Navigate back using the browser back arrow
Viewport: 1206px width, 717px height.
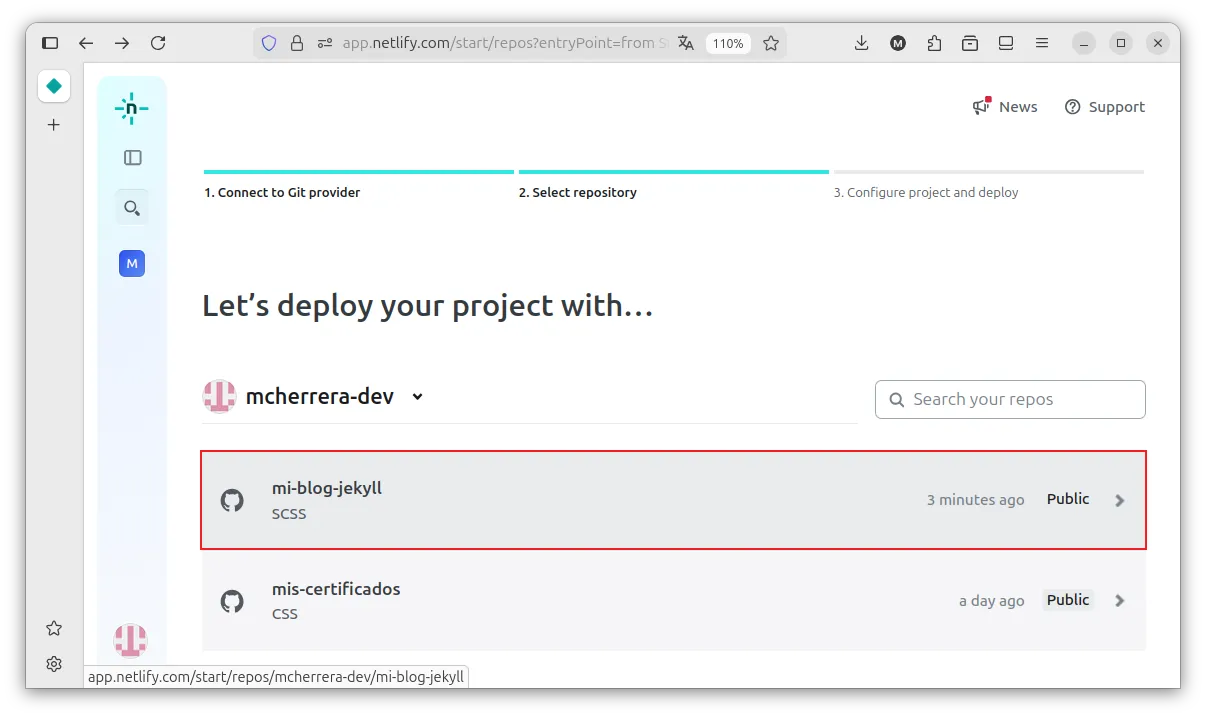click(x=86, y=43)
